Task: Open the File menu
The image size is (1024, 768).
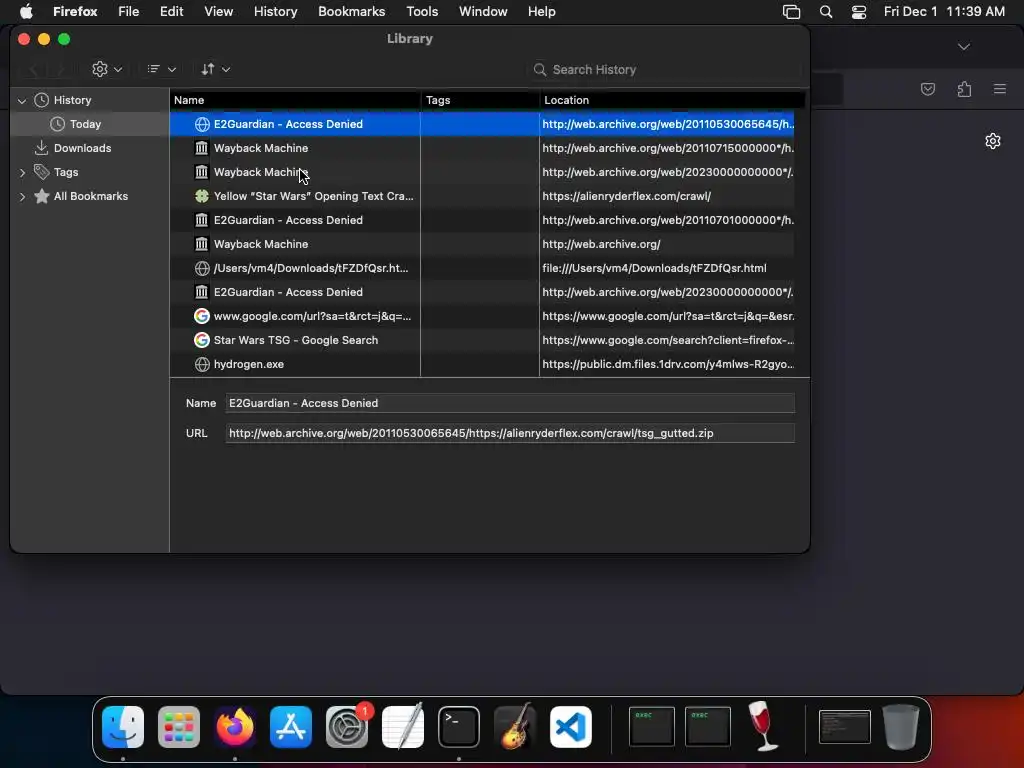Action: 129,12
